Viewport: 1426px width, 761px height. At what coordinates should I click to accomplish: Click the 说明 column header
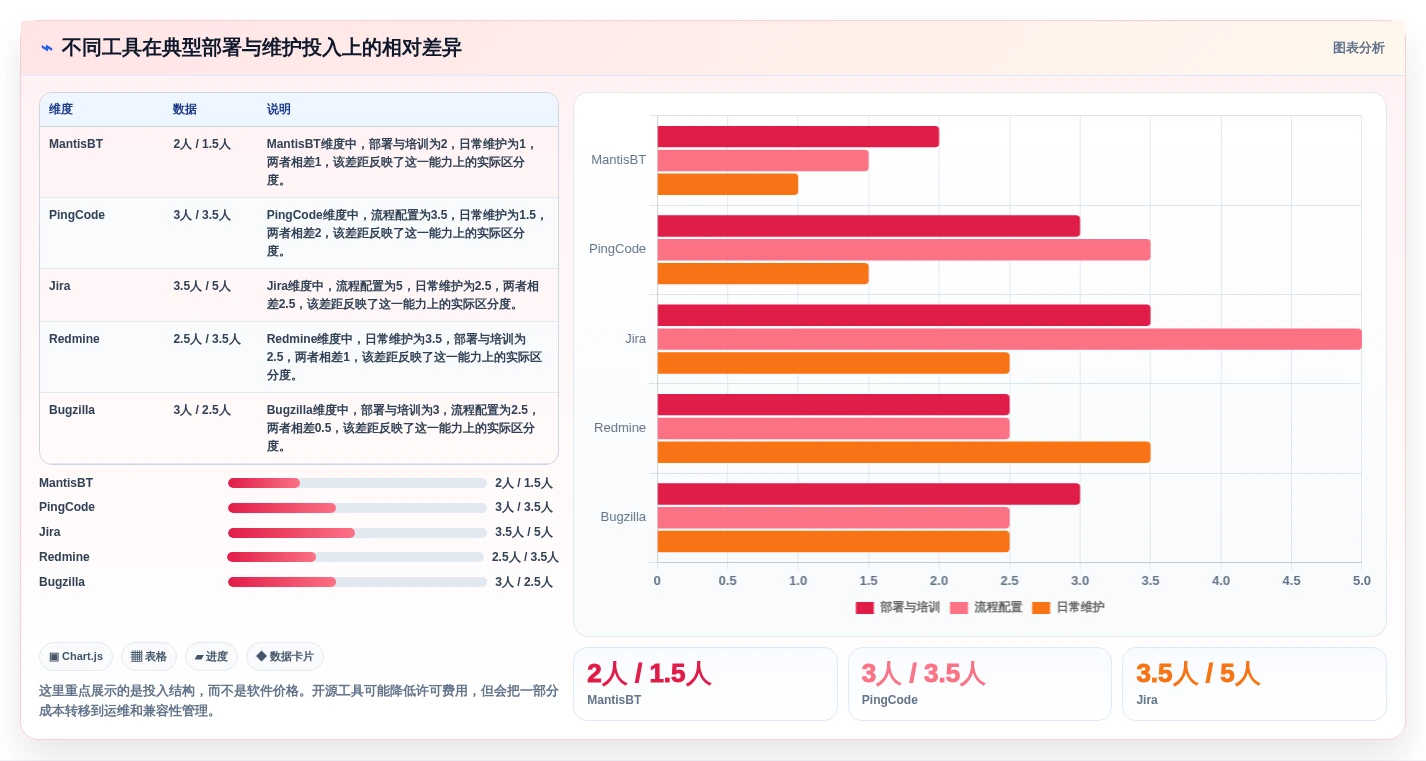278,109
